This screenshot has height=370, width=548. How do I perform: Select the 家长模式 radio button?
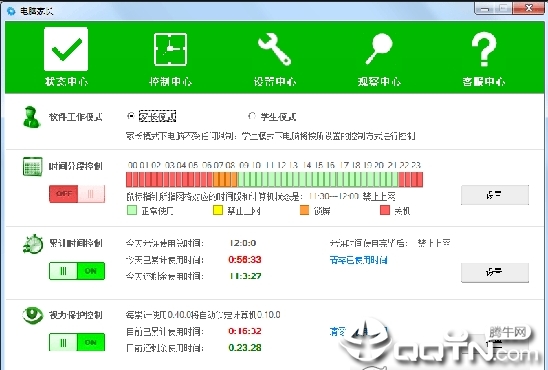point(131,116)
